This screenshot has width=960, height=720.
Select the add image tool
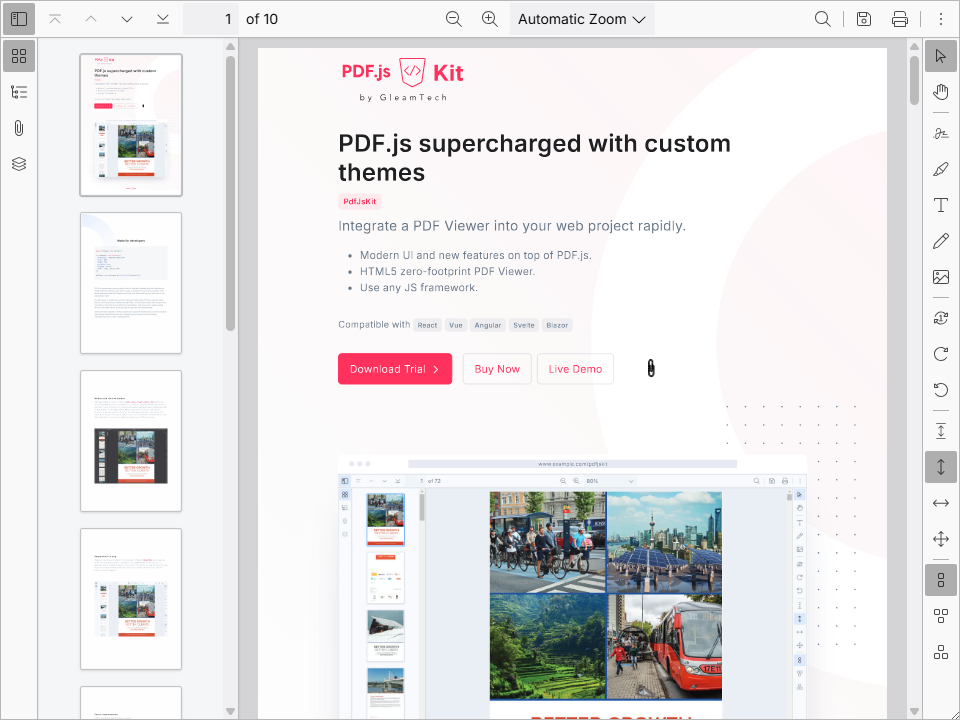pos(941,277)
